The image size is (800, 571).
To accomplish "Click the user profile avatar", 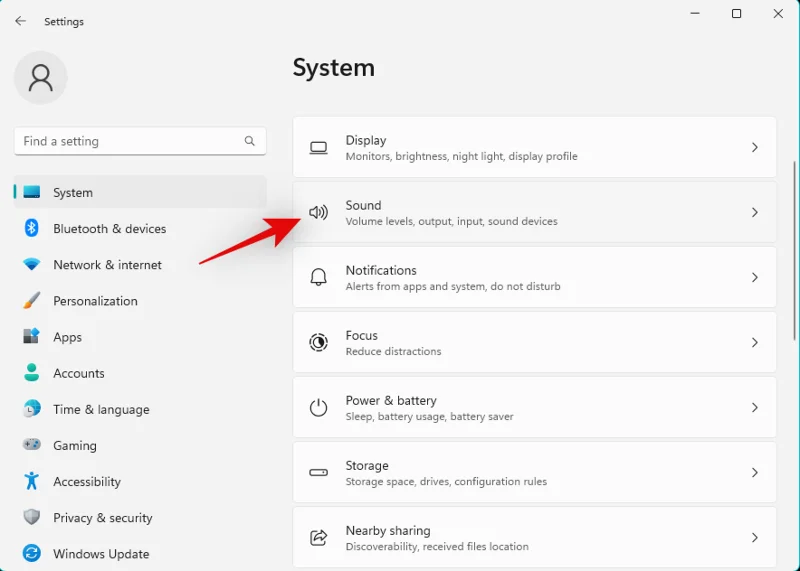I will click(41, 78).
